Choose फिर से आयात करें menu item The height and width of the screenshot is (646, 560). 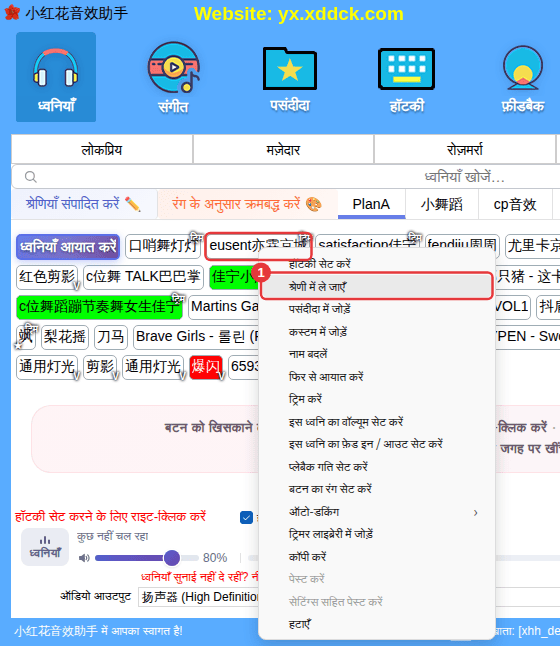click(377, 377)
